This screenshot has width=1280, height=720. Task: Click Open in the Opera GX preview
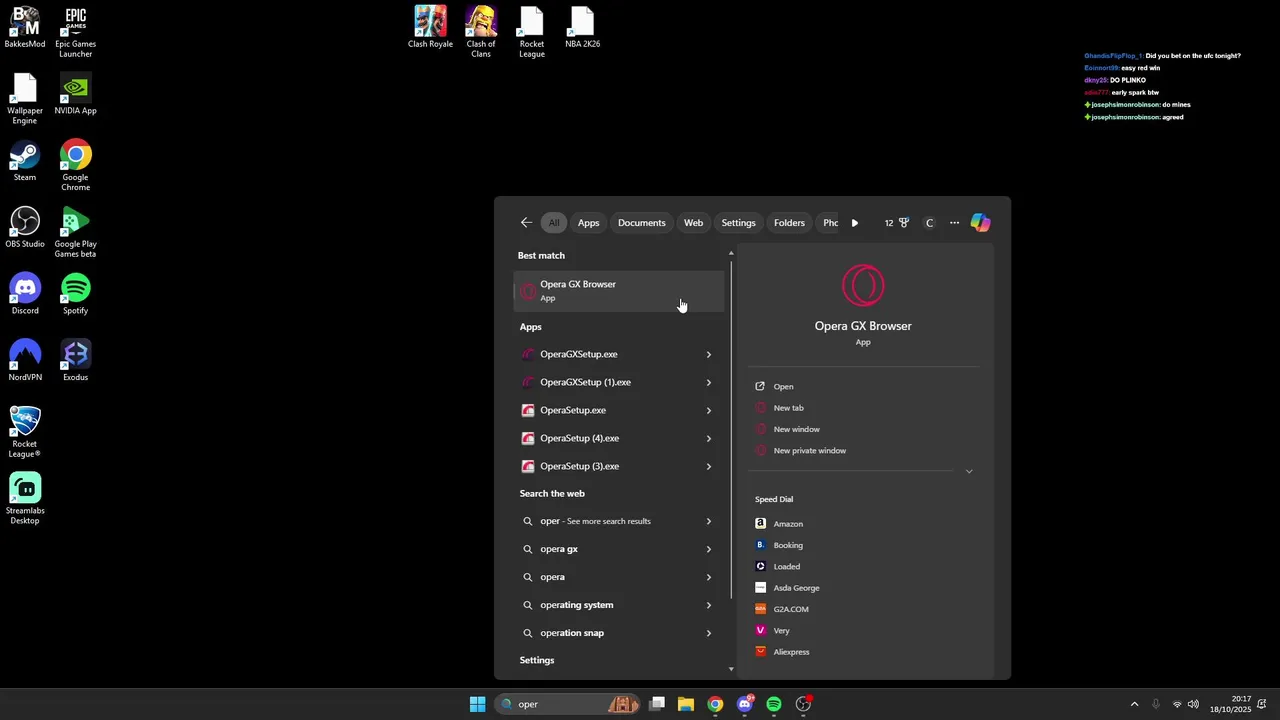pyautogui.click(x=783, y=386)
